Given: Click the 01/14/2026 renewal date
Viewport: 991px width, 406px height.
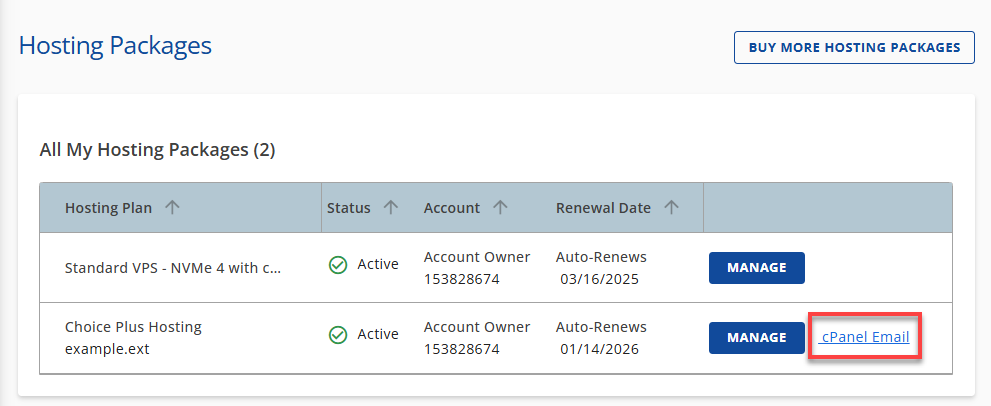Looking at the screenshot, I should tap(599, 348).
